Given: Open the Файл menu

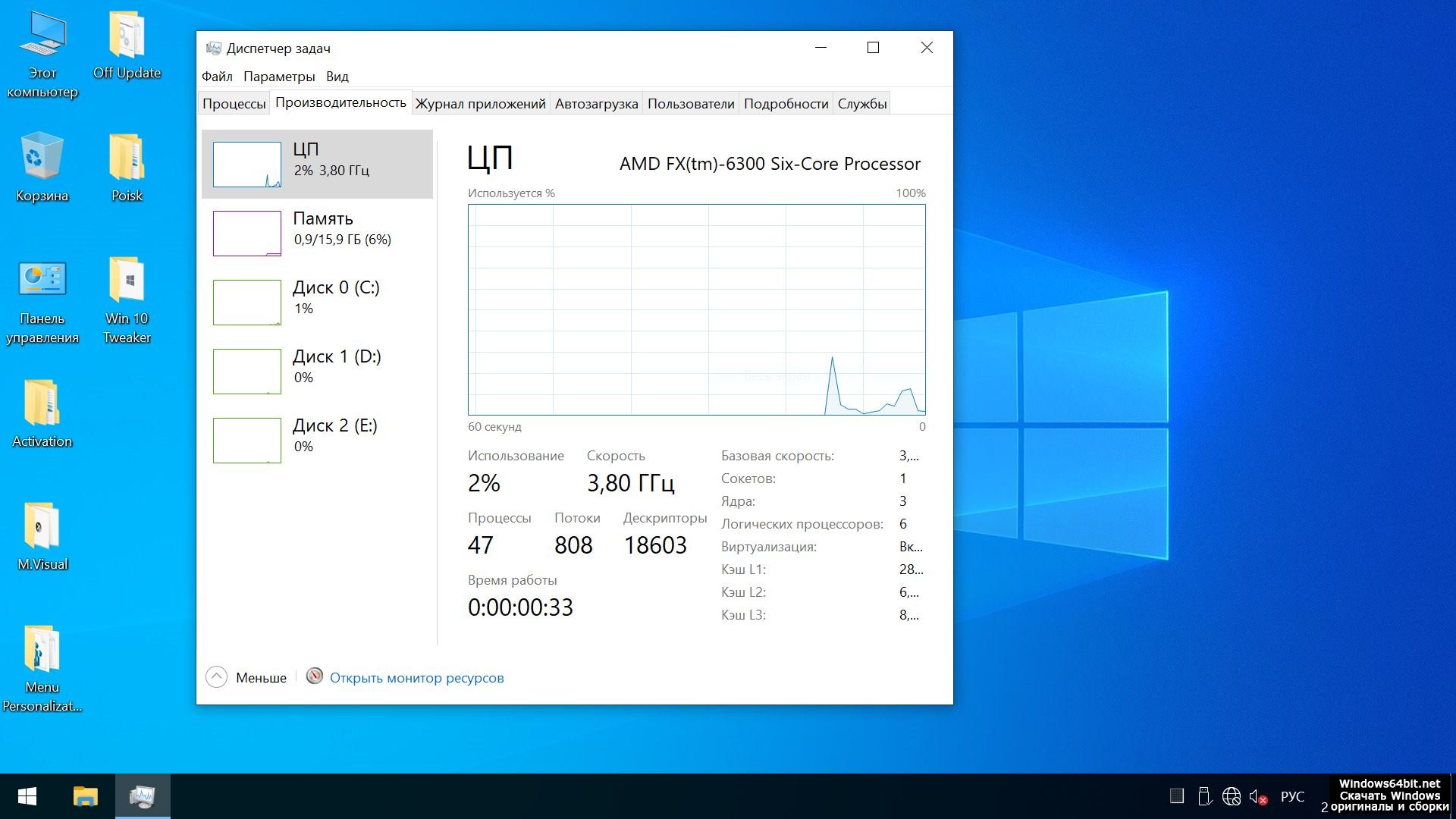Looking at the screenshot, I should [x=217, y=77].
